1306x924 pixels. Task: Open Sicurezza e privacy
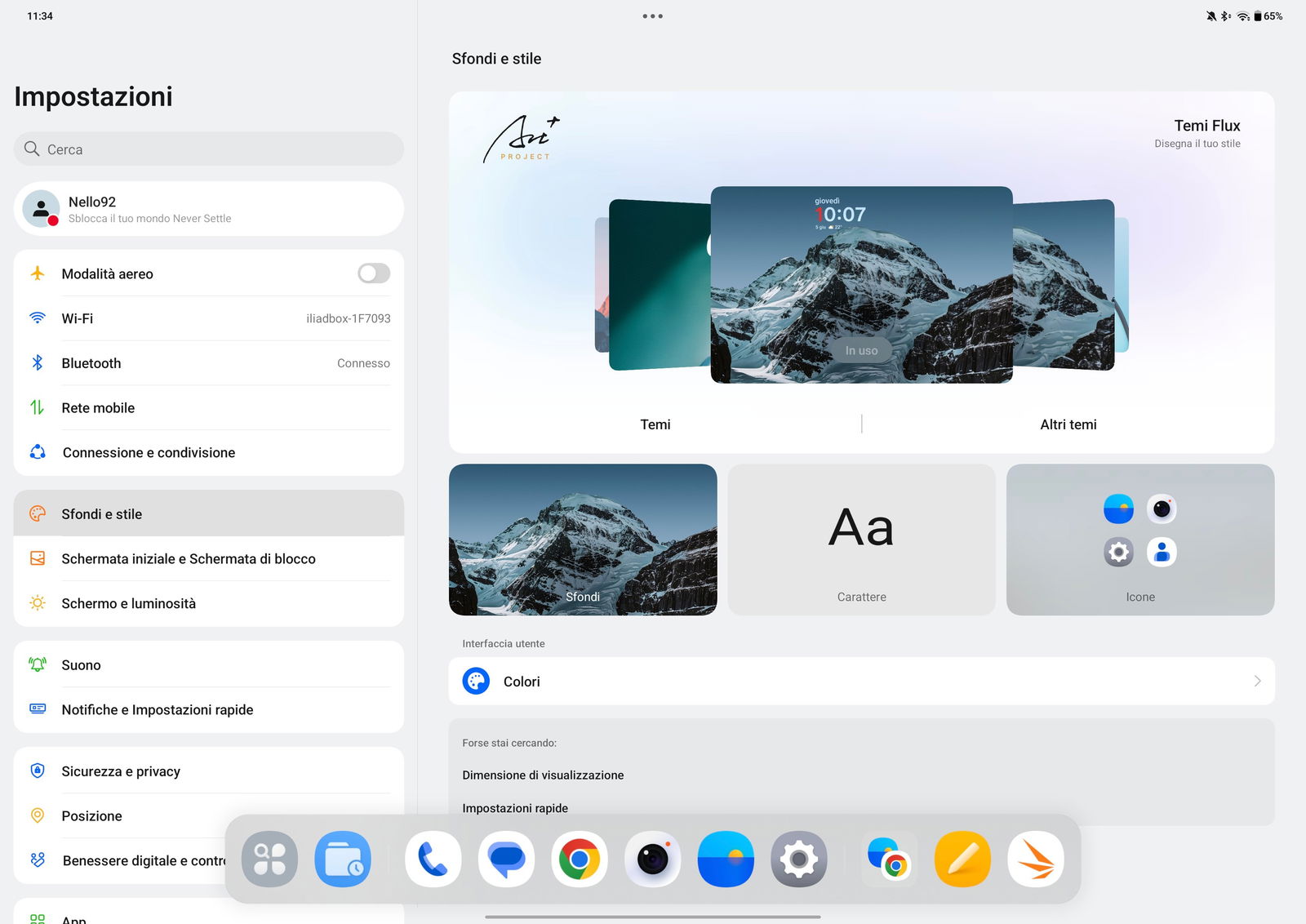(209, 771)
